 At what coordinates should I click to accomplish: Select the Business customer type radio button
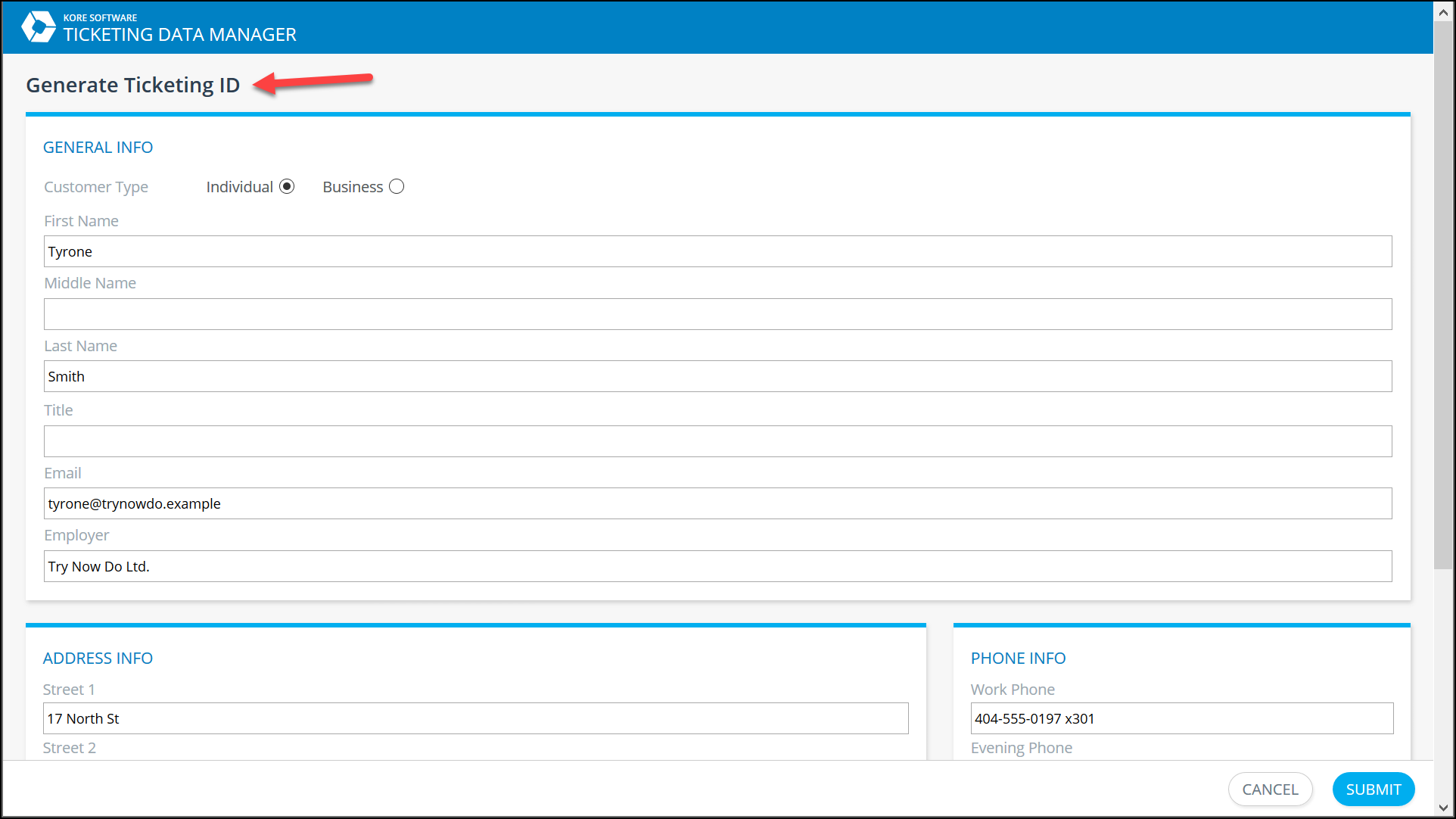click(397, 186)
